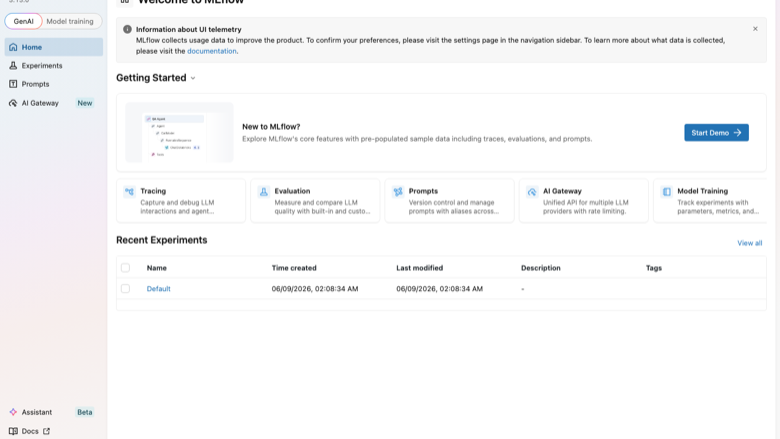Click the Prompts card icon
The height and width of the screenshot is (439, 780).
point(398,191)
